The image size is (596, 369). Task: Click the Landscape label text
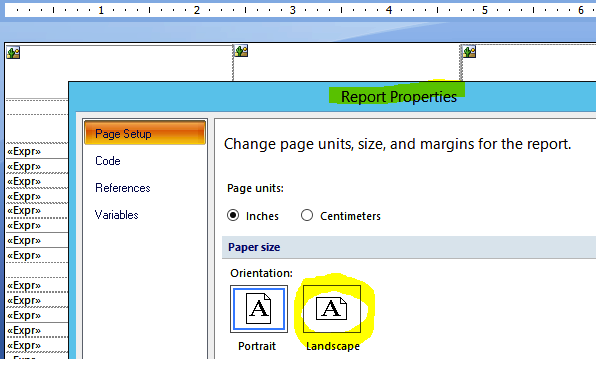point(333,346)
